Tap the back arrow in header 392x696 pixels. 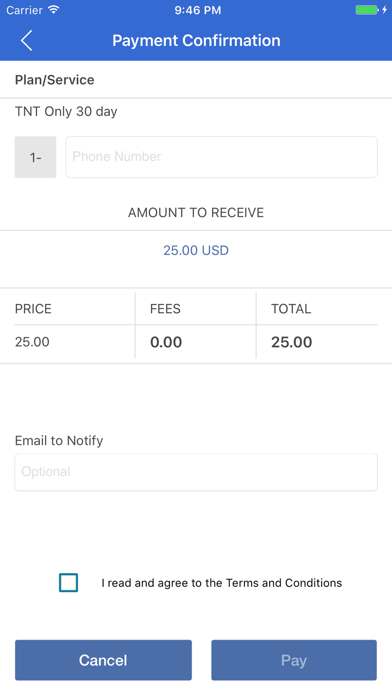pos(27,40)
